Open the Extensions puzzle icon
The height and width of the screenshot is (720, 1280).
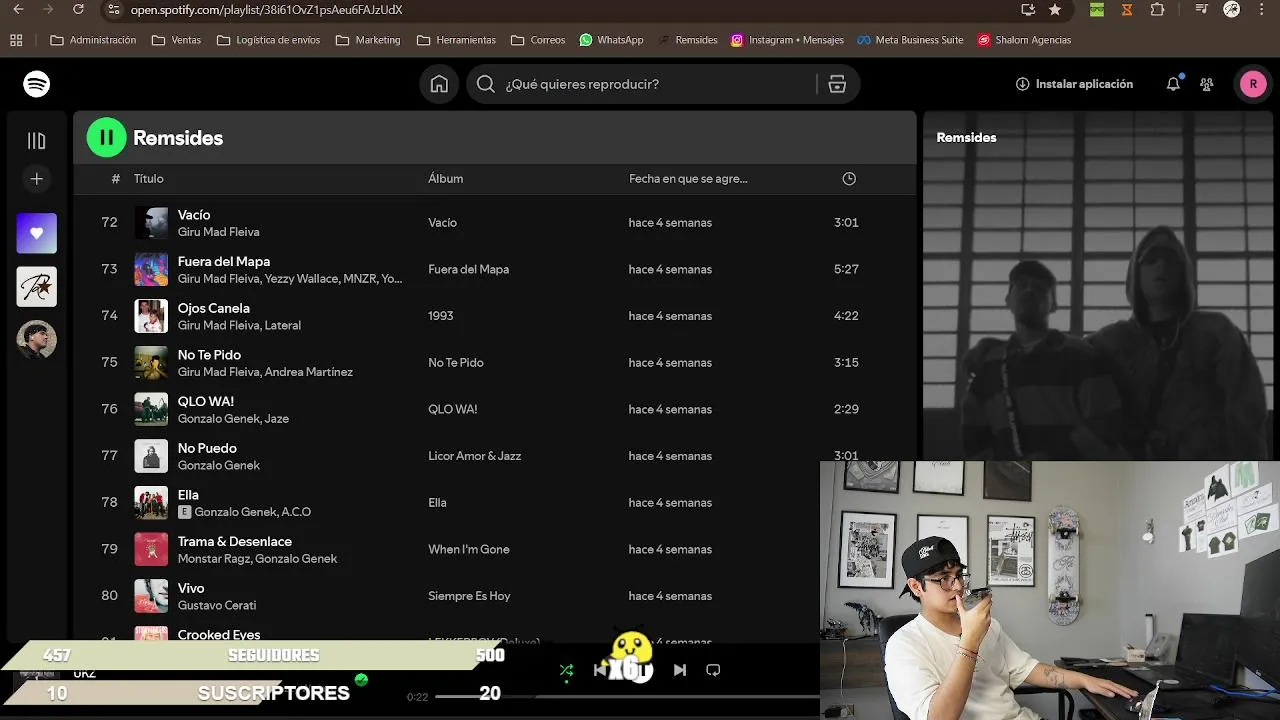click(1158, 10)
